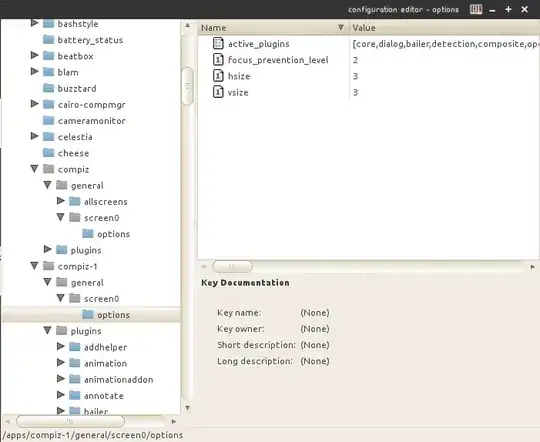Expand the animation plugin node
The height and width of the screenshot is (442, 540).
(61, 362)
